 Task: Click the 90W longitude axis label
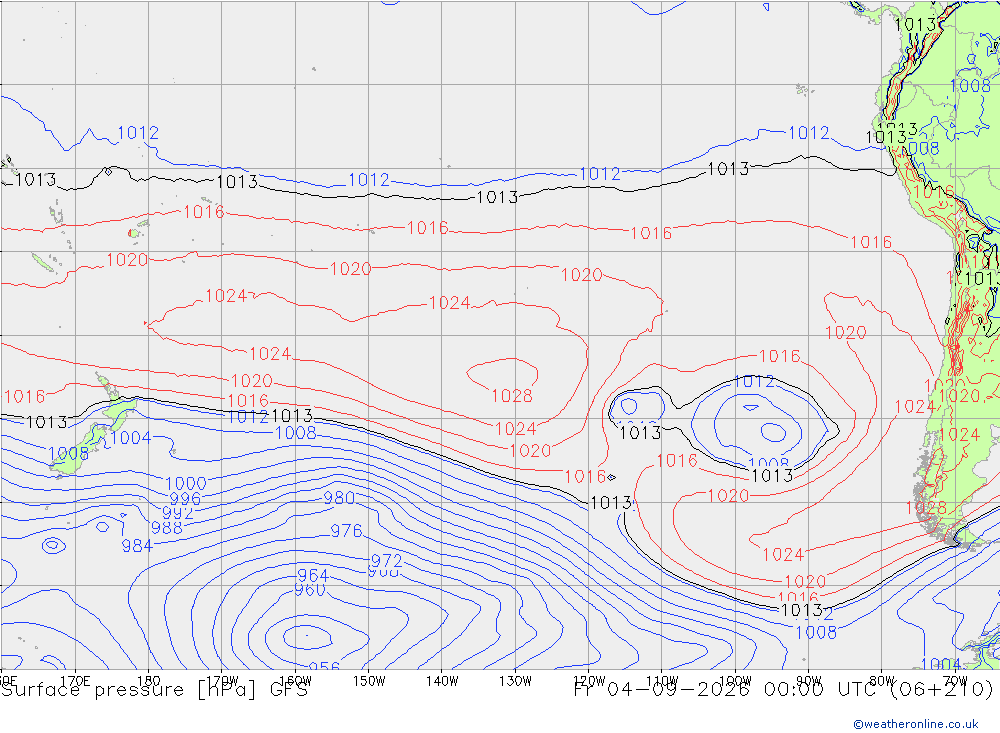coord(809,681)
